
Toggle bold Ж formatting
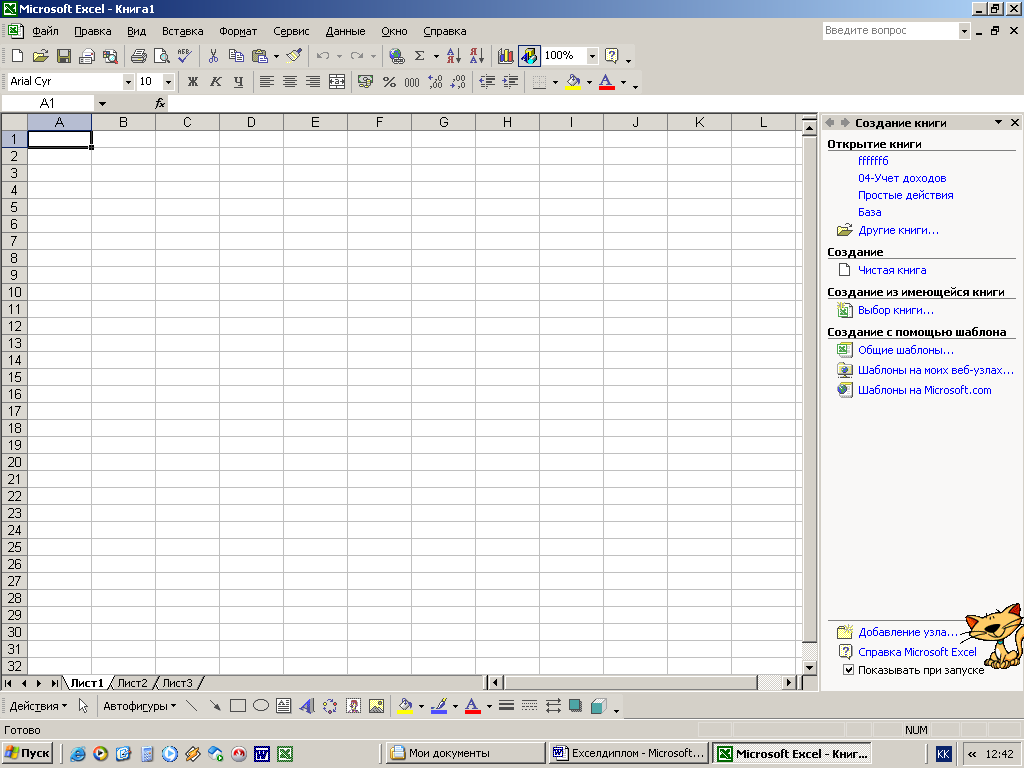point(193,82)
